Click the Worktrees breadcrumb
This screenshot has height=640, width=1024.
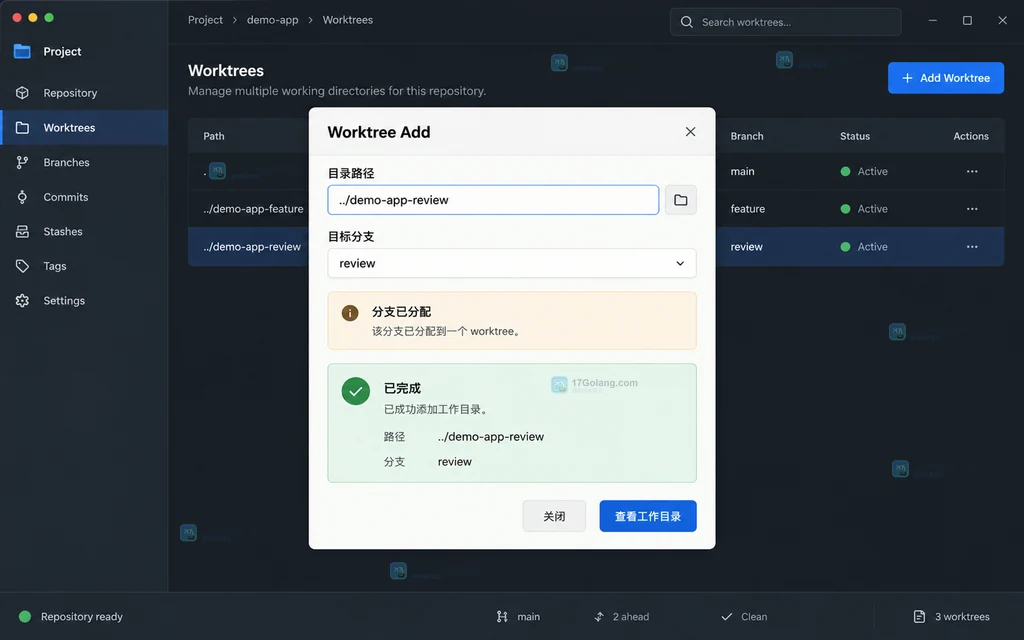(x=347, y=20)
